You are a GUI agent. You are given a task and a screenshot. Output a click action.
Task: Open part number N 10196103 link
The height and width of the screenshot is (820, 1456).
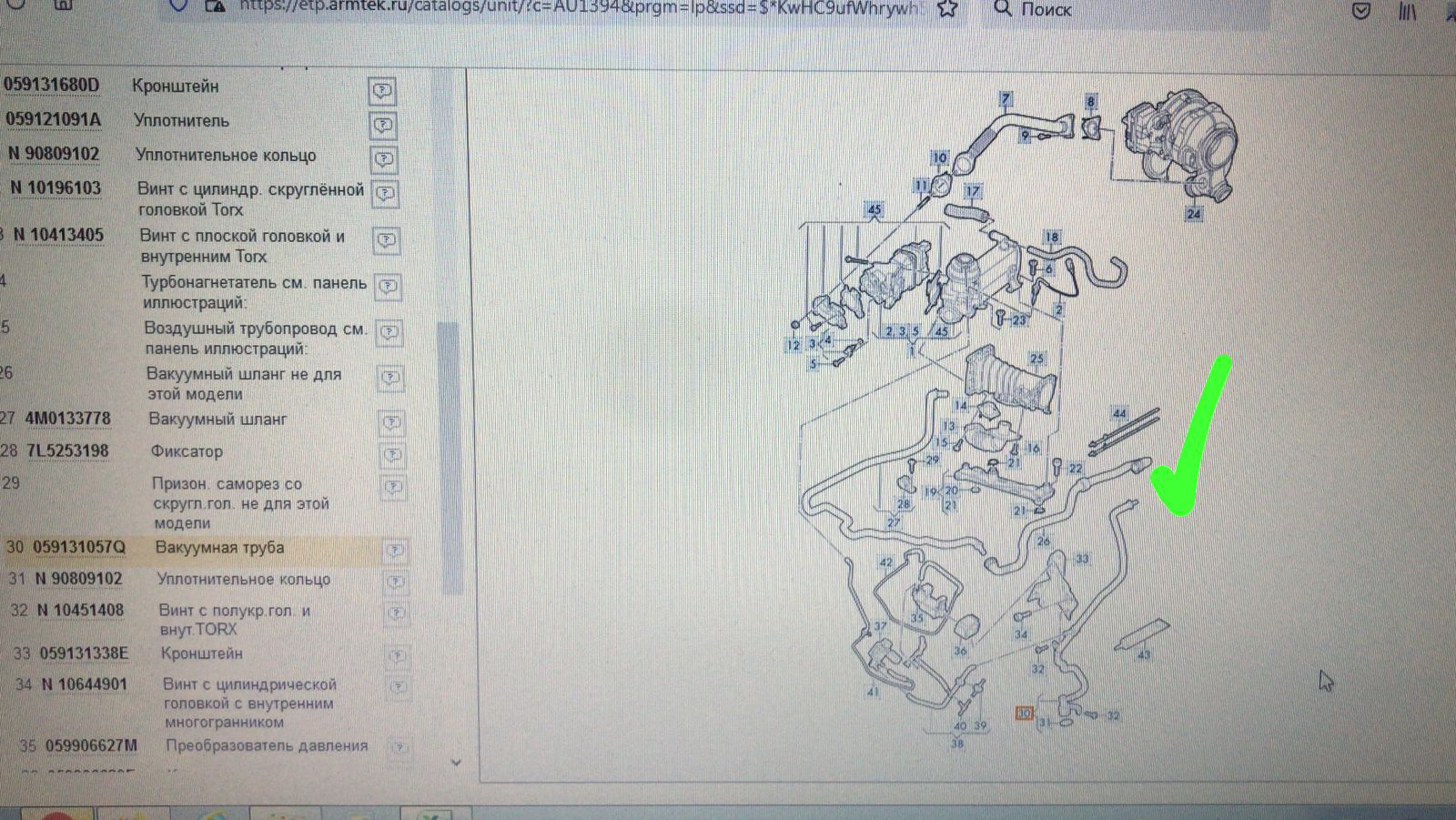point(56,188)
